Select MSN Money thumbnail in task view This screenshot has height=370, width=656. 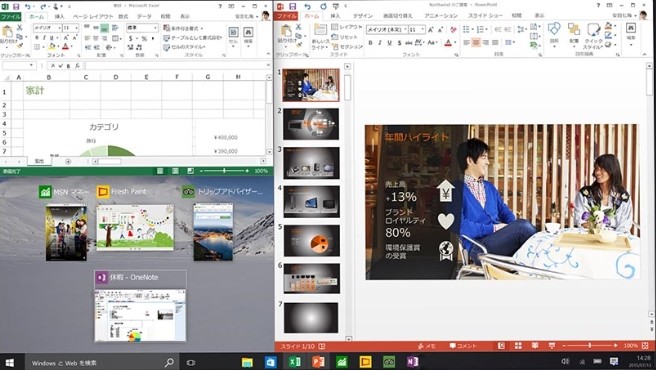coord(67,232)
